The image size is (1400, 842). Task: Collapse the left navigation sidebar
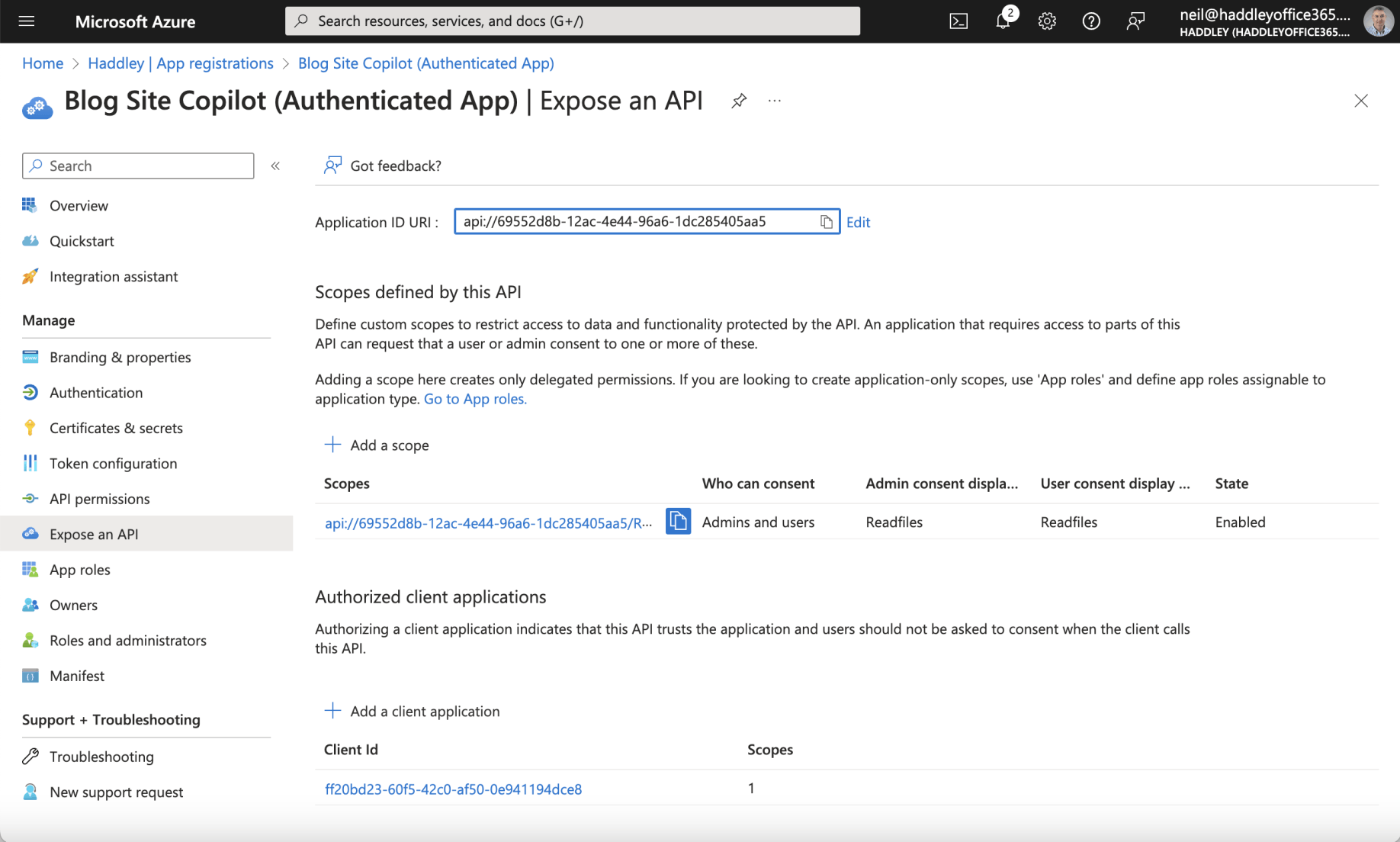click(275, 166)
